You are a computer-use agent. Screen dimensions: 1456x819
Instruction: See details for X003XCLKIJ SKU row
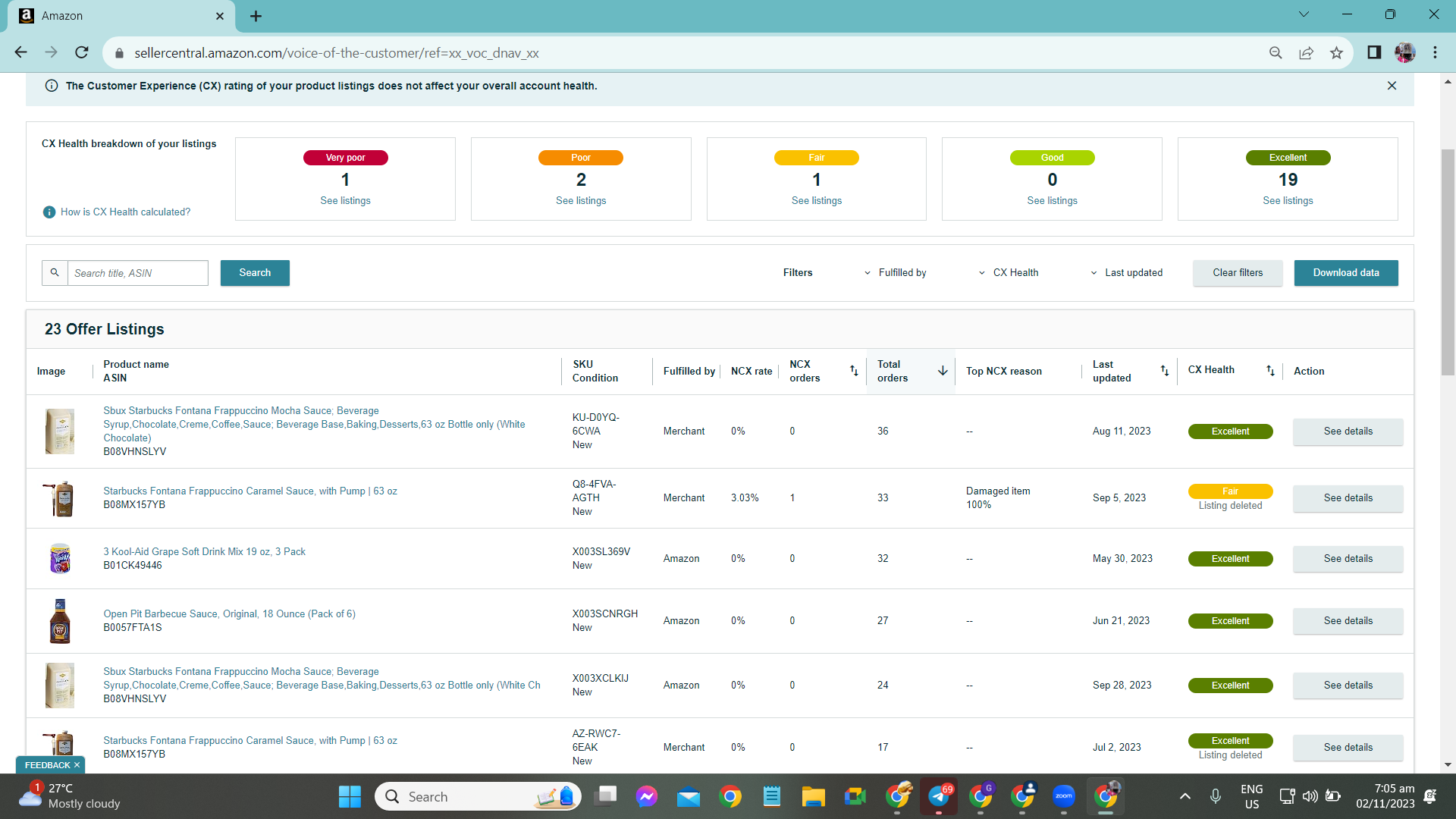coord(1348,685)
